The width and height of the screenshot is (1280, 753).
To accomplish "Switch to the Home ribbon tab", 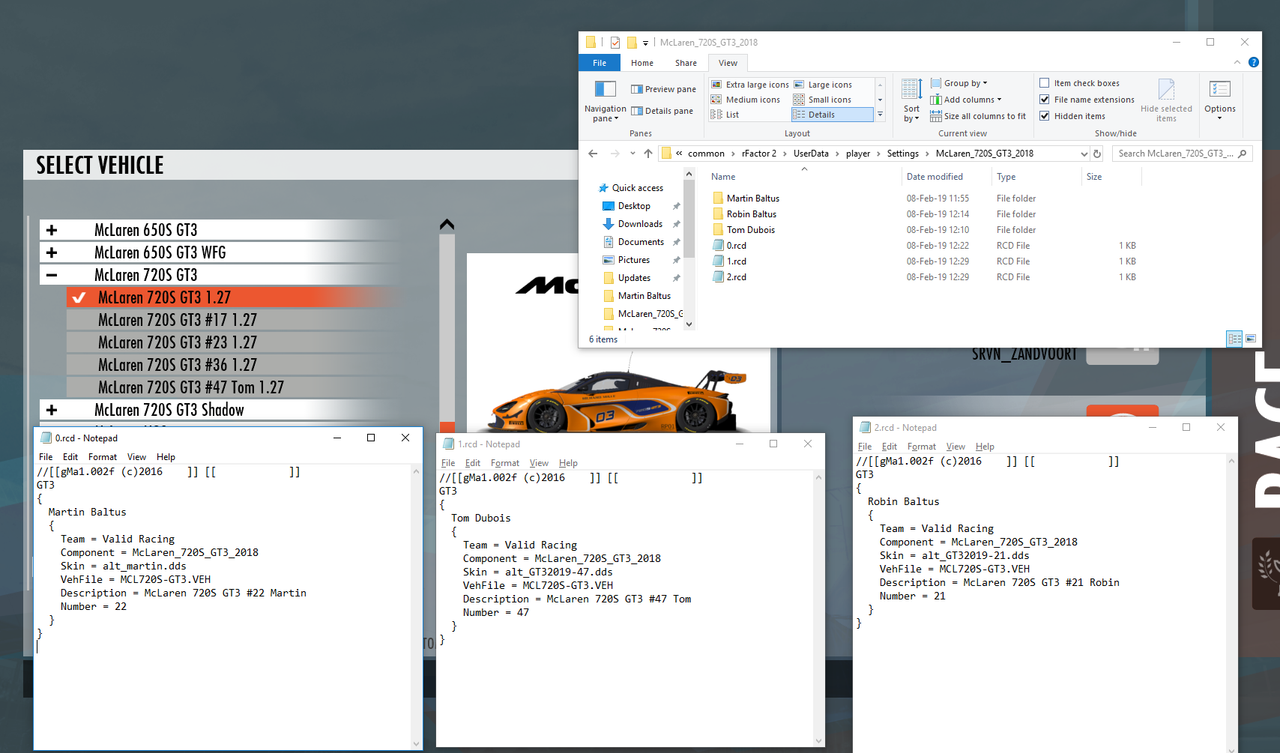I will [642, 63].
